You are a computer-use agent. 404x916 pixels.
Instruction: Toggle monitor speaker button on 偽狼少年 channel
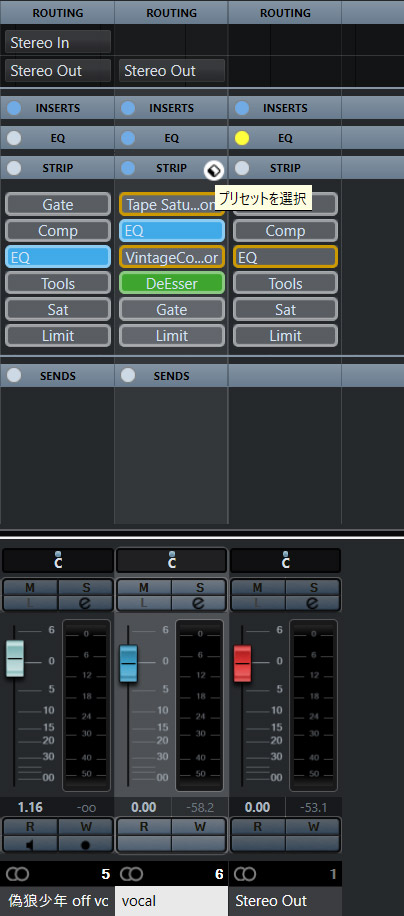(30, 844)
